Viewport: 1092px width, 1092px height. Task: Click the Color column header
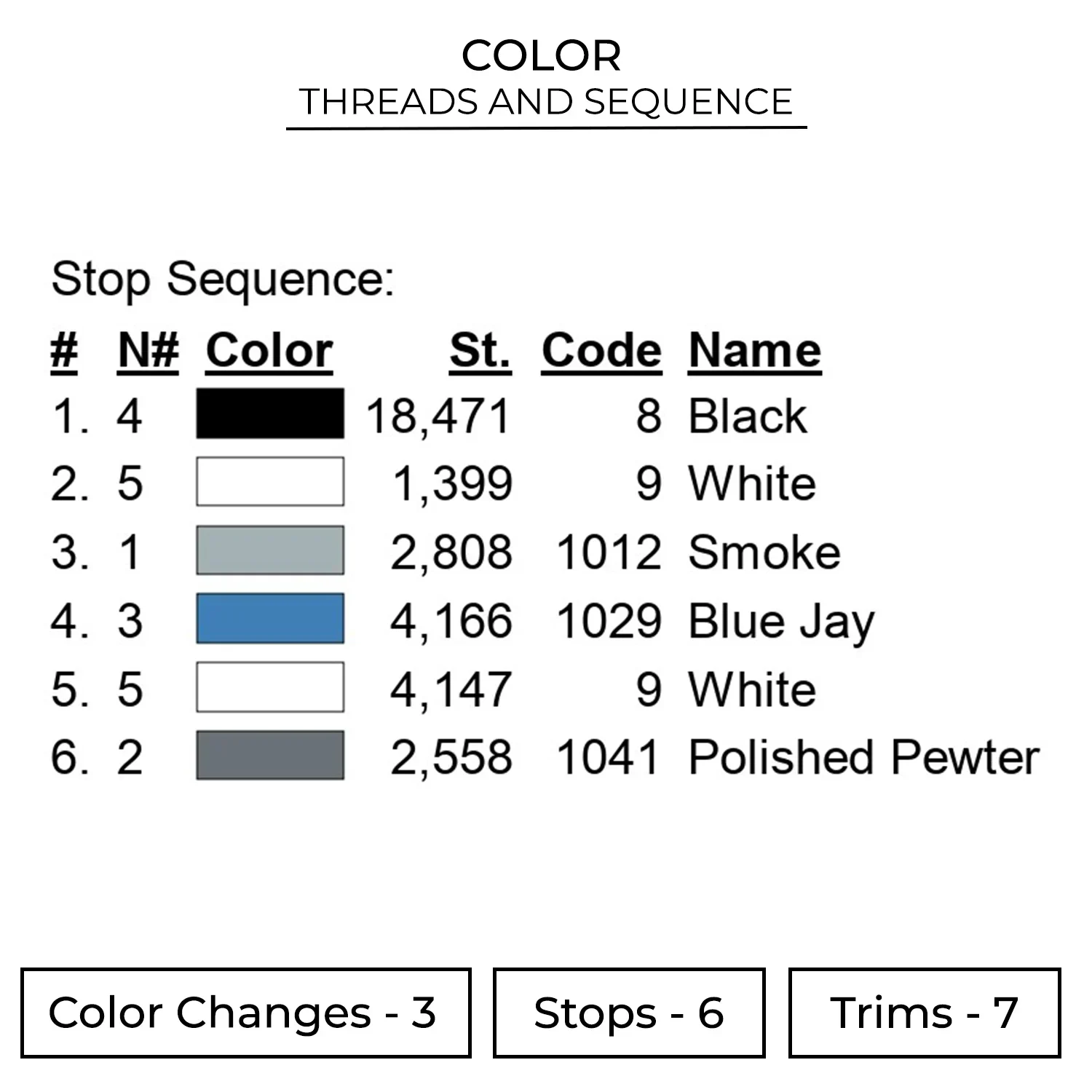click(269, 351)
